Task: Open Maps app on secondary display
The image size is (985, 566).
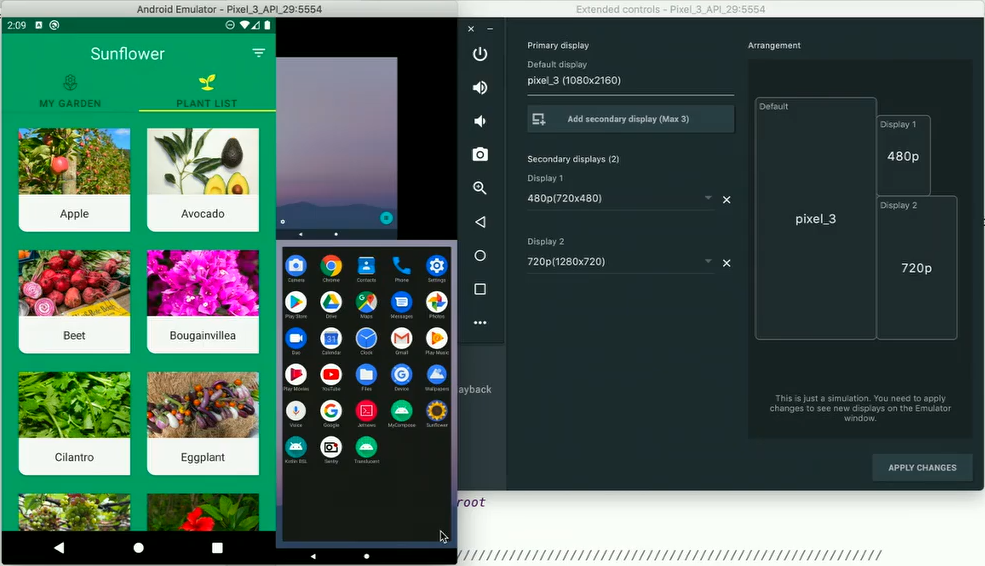Action: coord(366,305)
